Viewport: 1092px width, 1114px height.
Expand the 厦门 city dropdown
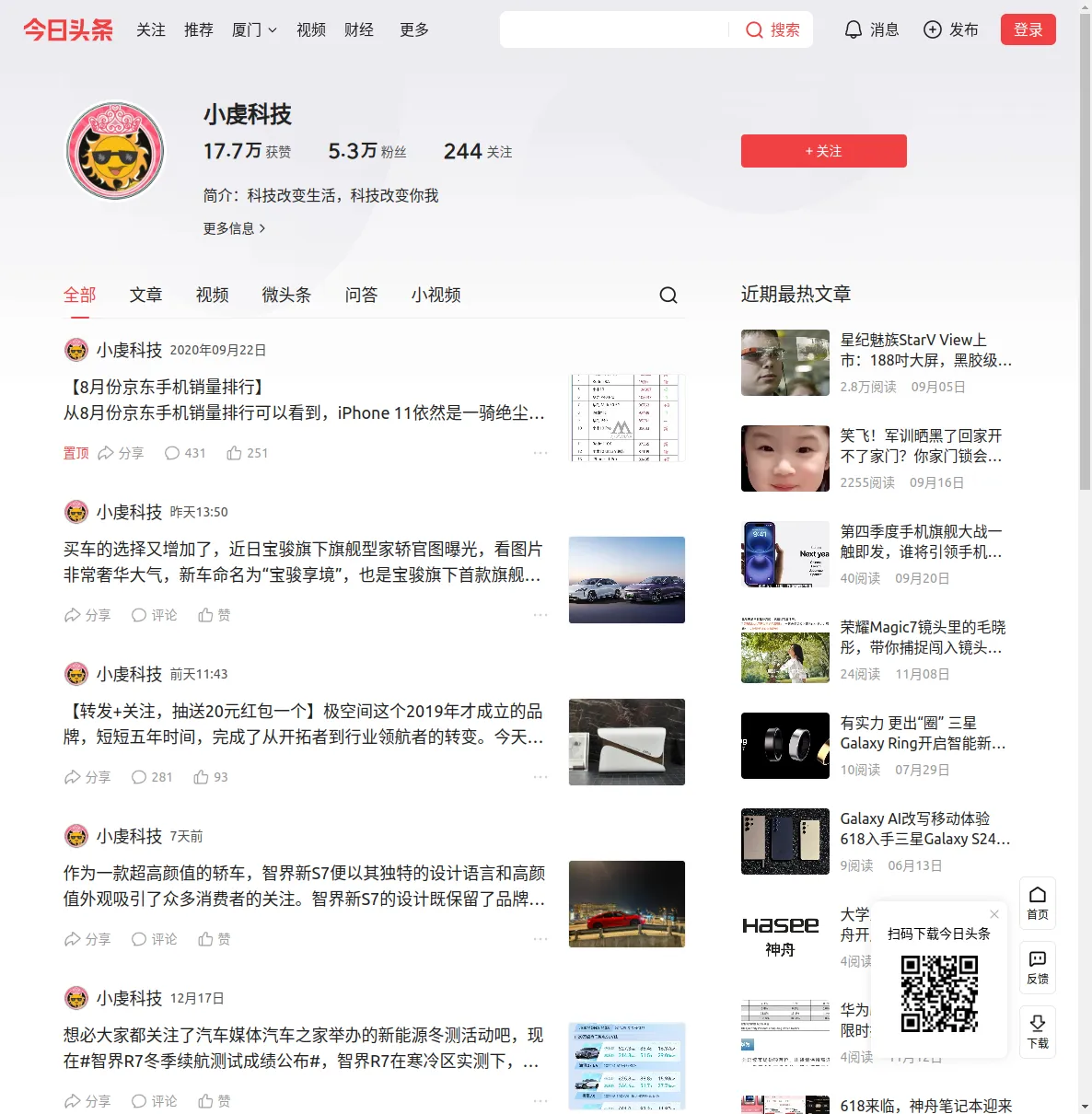coord(254,30)
